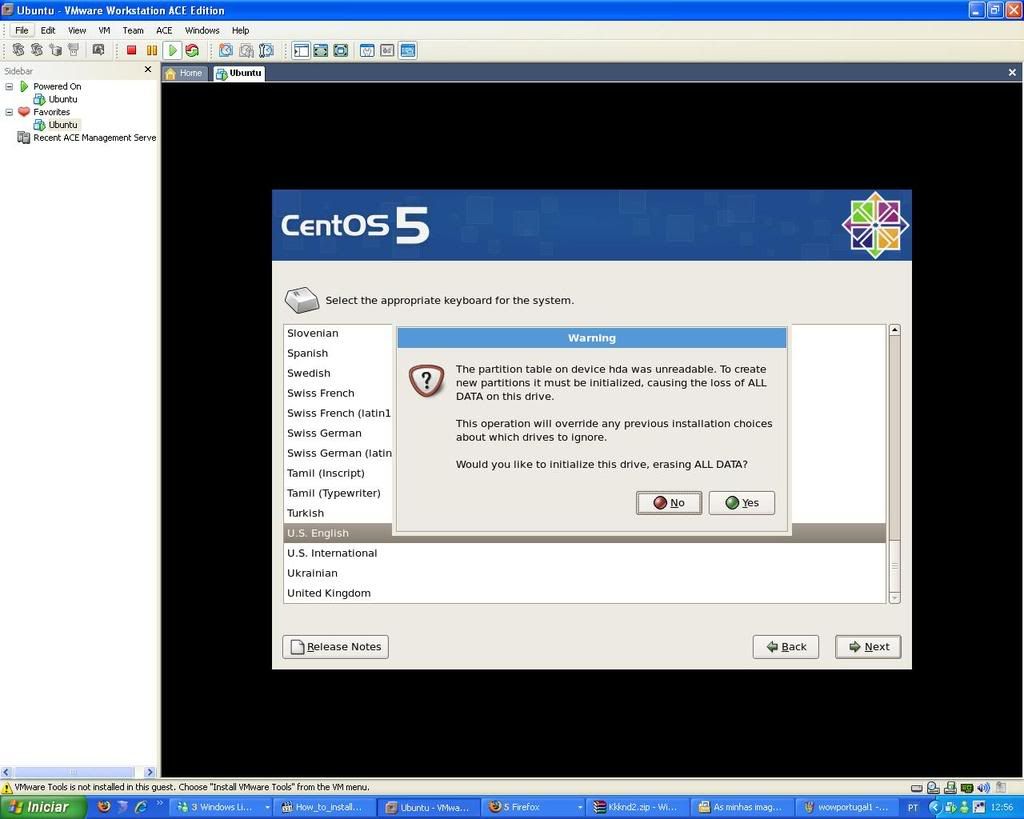This screenshot has width=1024, height=819.
Task: Click the CentOS logo in installer banner
Action: pos(875,225)
